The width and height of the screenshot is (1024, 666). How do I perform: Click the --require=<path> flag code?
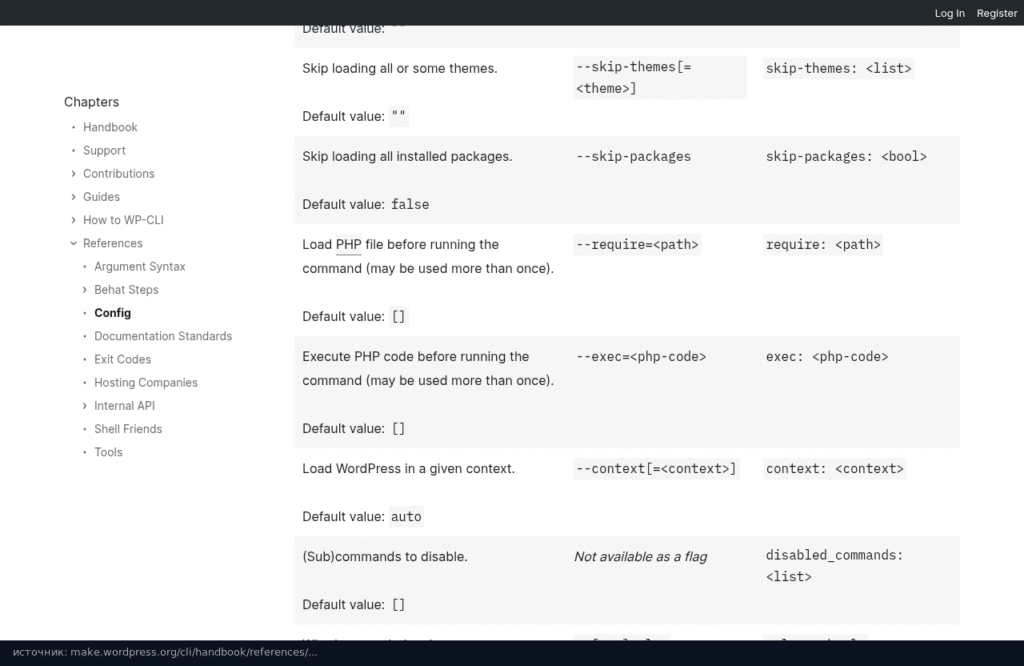637,244
